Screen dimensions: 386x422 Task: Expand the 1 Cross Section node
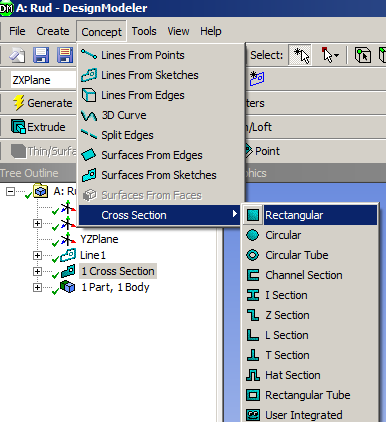(37, 271)
